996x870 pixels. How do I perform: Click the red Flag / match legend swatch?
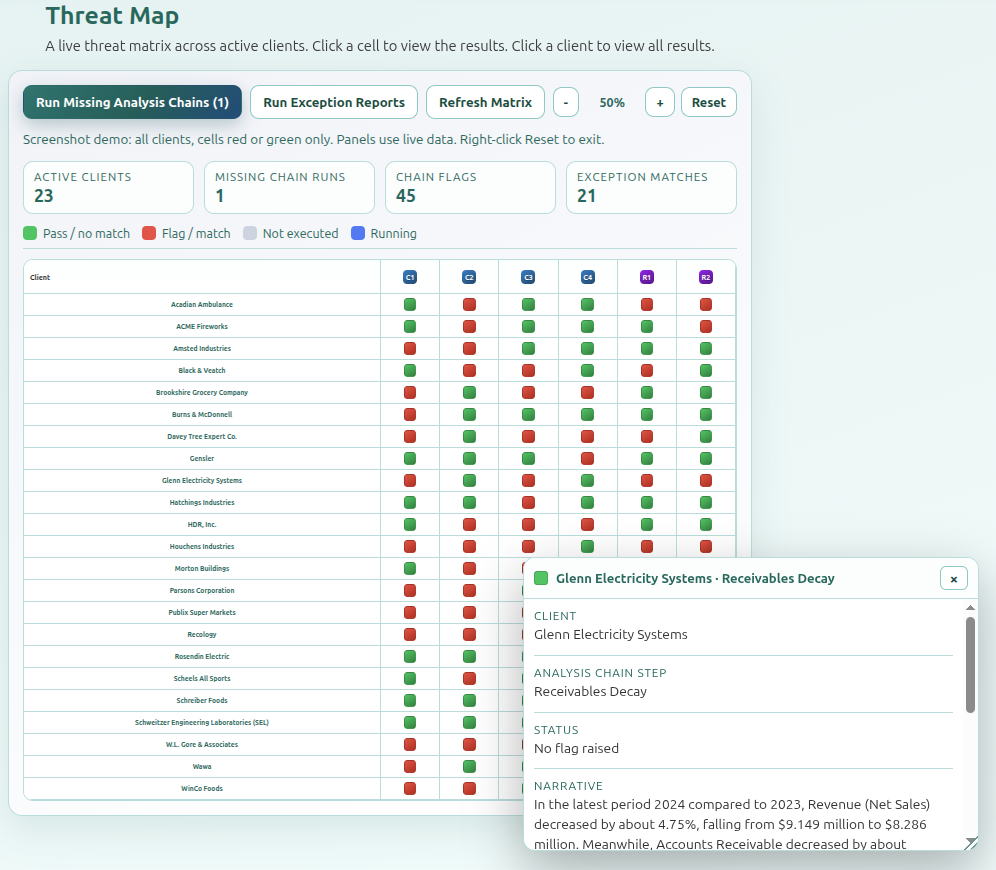click(149, 233)
